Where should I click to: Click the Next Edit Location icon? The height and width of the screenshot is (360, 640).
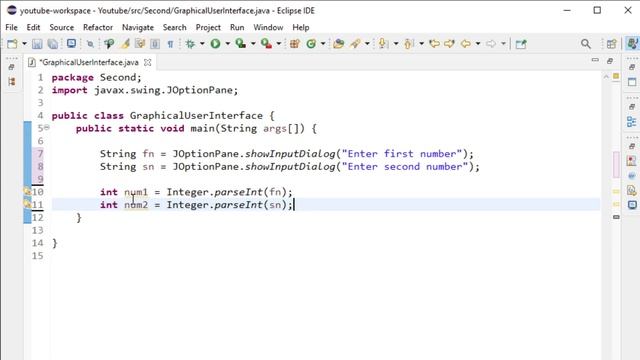coord(449,44)
